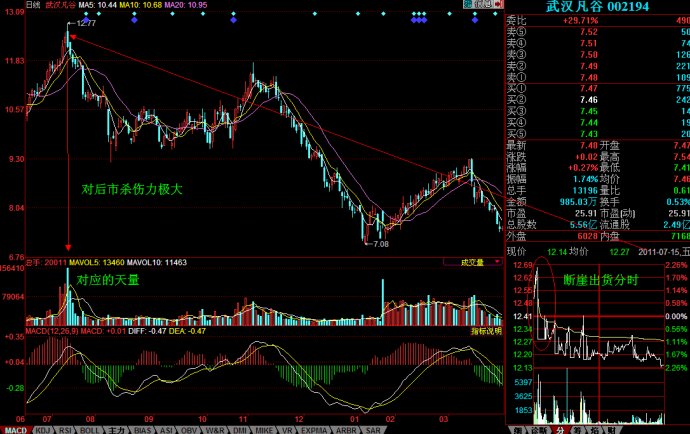The image size is (690, 434).
Task: Select the EXPMA indicator tab
Action: click(314, 430)
